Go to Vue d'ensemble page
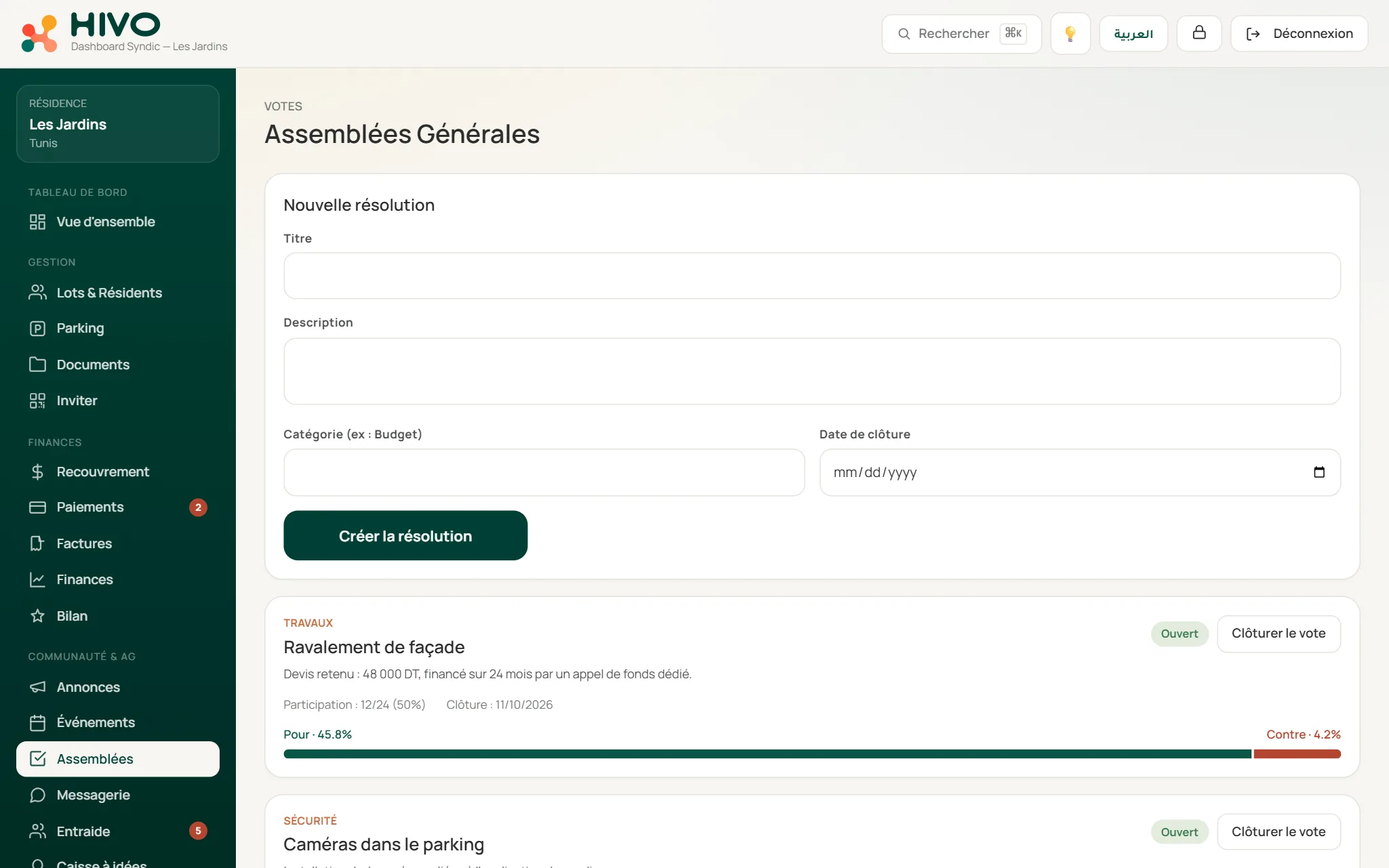This screenshot has height=868, width=1389. 118,222
